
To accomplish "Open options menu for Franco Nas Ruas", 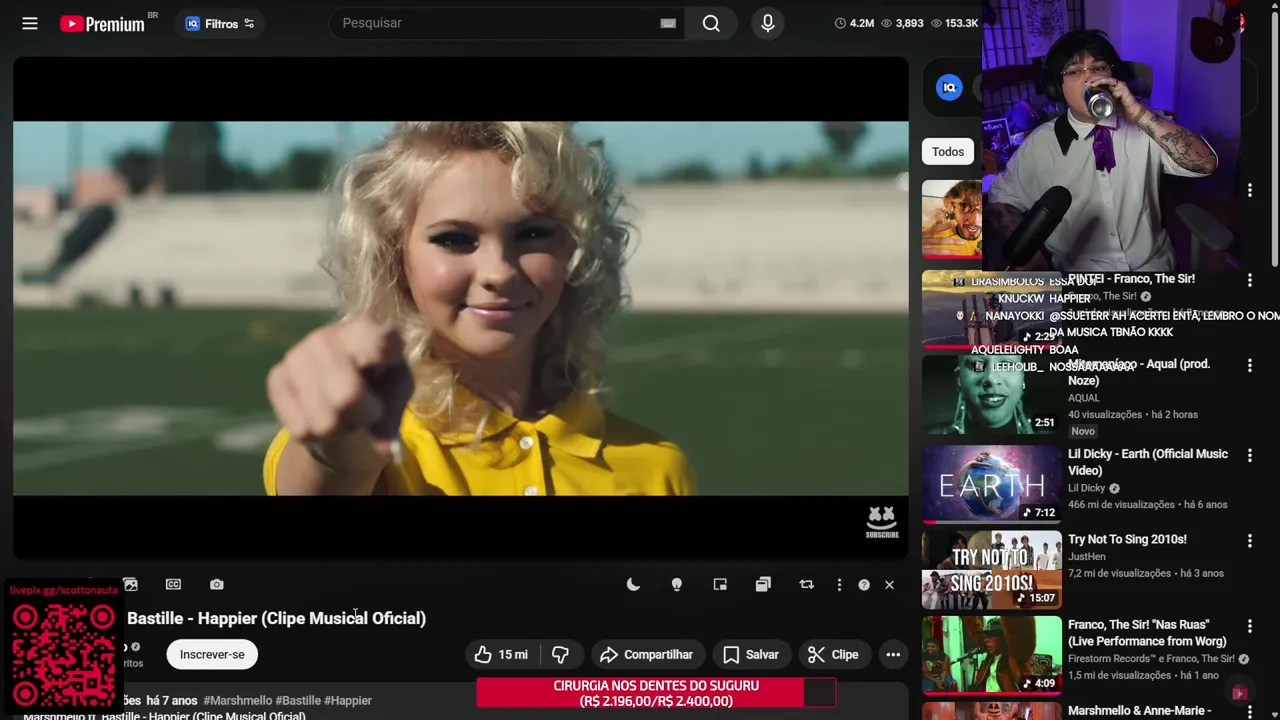I will [x=1249, y=626].
